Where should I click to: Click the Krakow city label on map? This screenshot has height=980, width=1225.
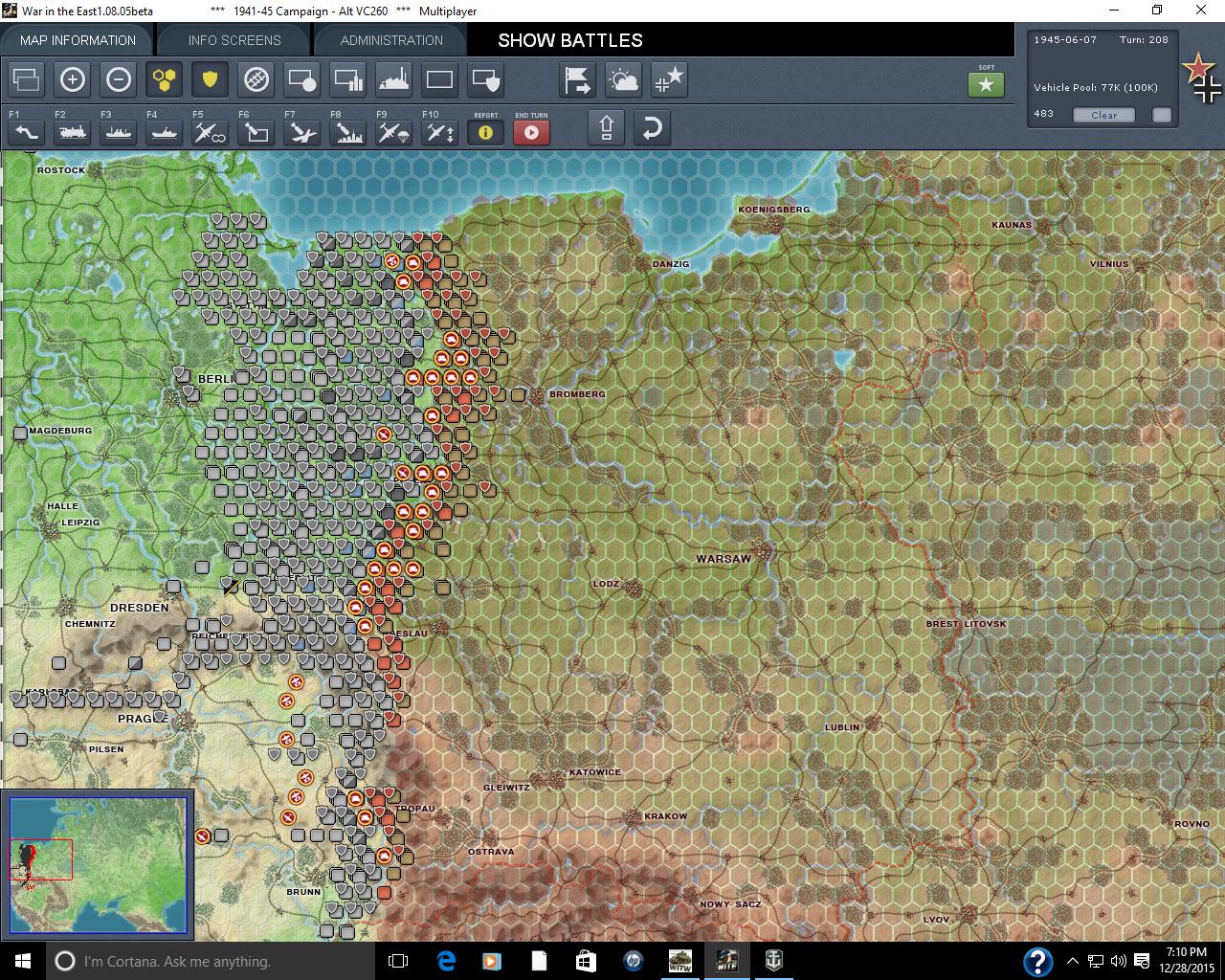(665, 816)
